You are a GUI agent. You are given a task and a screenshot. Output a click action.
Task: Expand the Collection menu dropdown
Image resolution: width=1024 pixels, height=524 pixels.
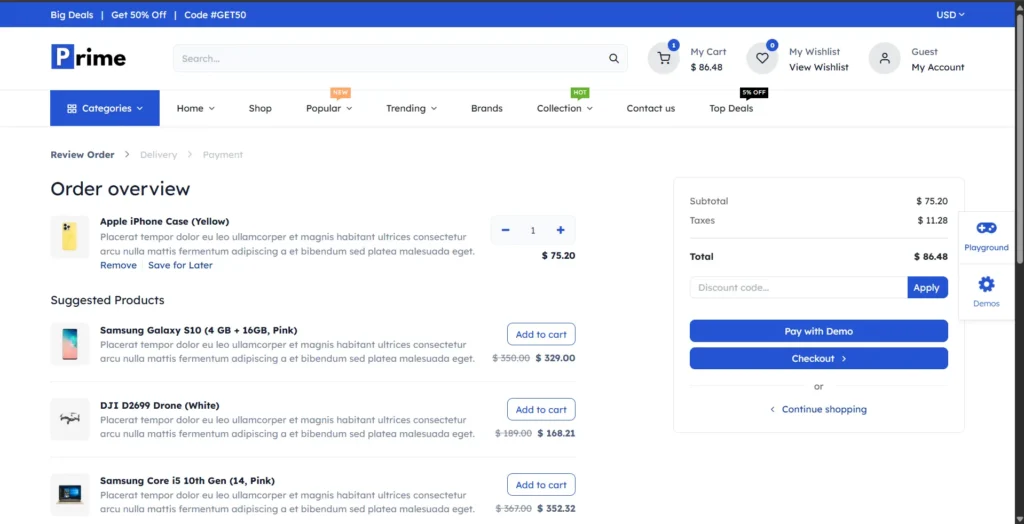tap(564, 108)
